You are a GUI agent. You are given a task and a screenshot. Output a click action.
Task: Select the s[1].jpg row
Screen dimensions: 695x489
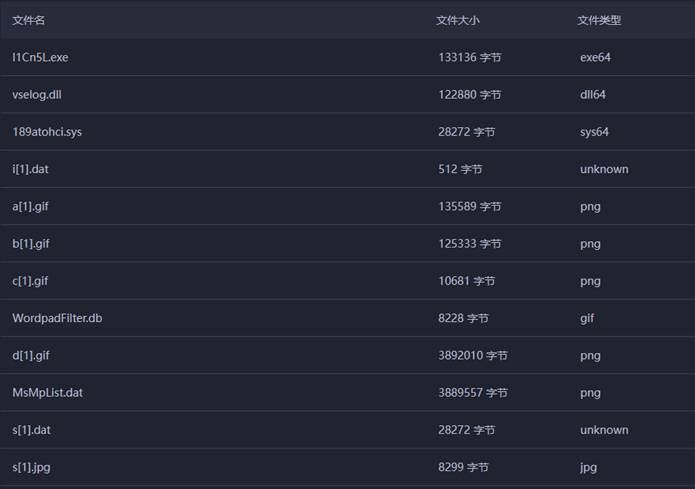(348, 467)
